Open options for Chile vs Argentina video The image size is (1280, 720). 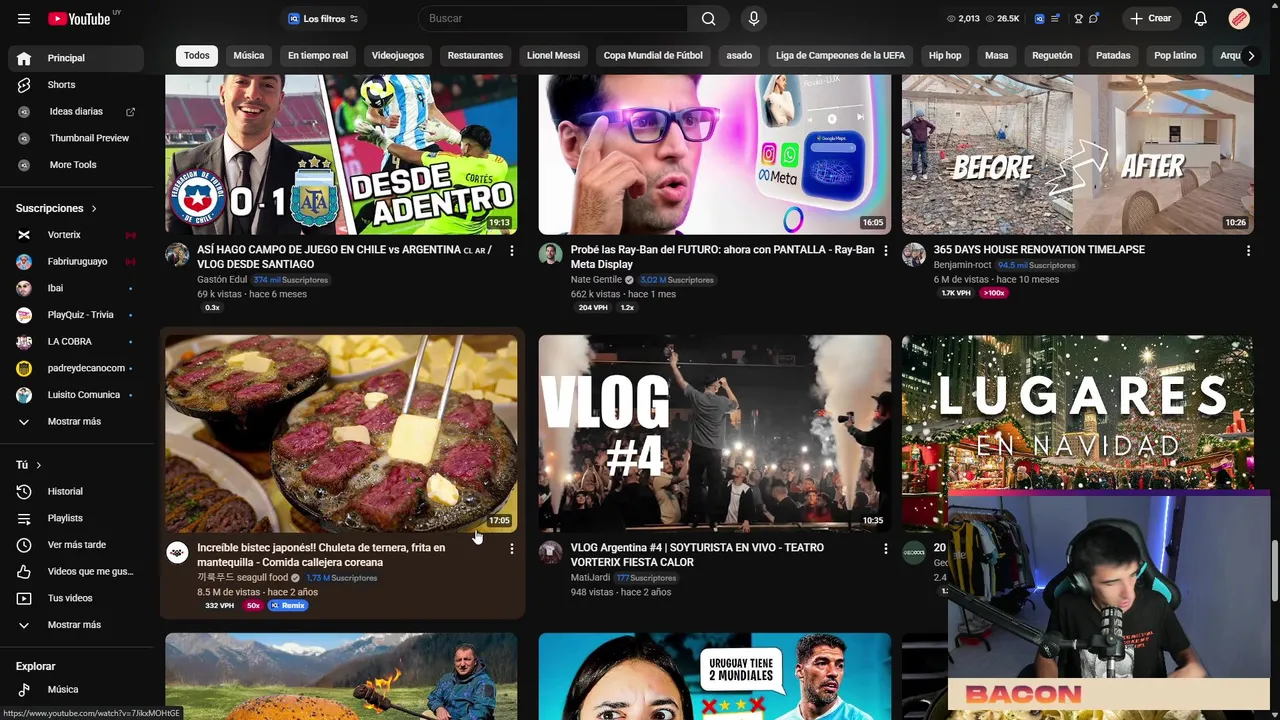(x=511, y=250)
